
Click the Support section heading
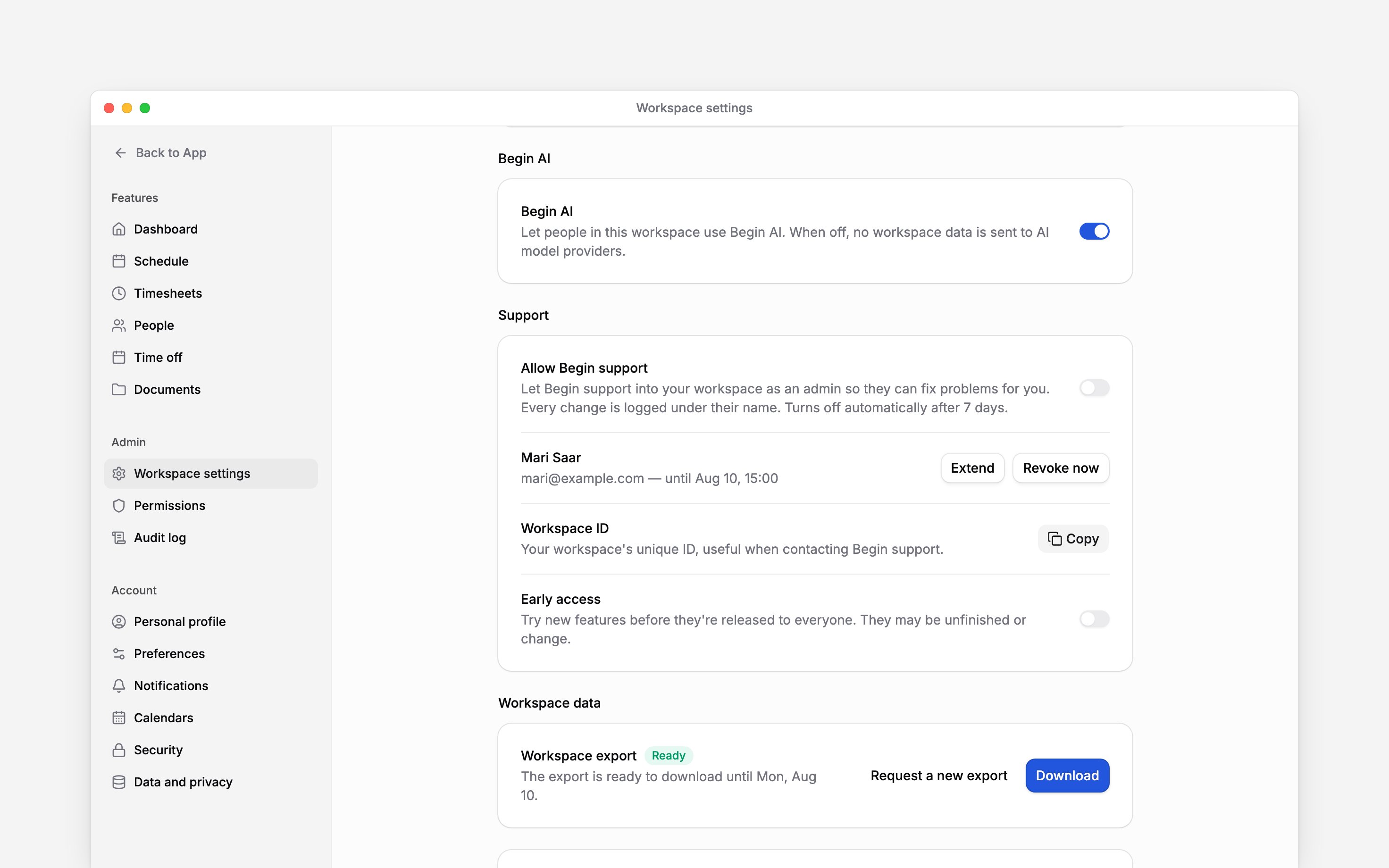(x=523, y=315)
